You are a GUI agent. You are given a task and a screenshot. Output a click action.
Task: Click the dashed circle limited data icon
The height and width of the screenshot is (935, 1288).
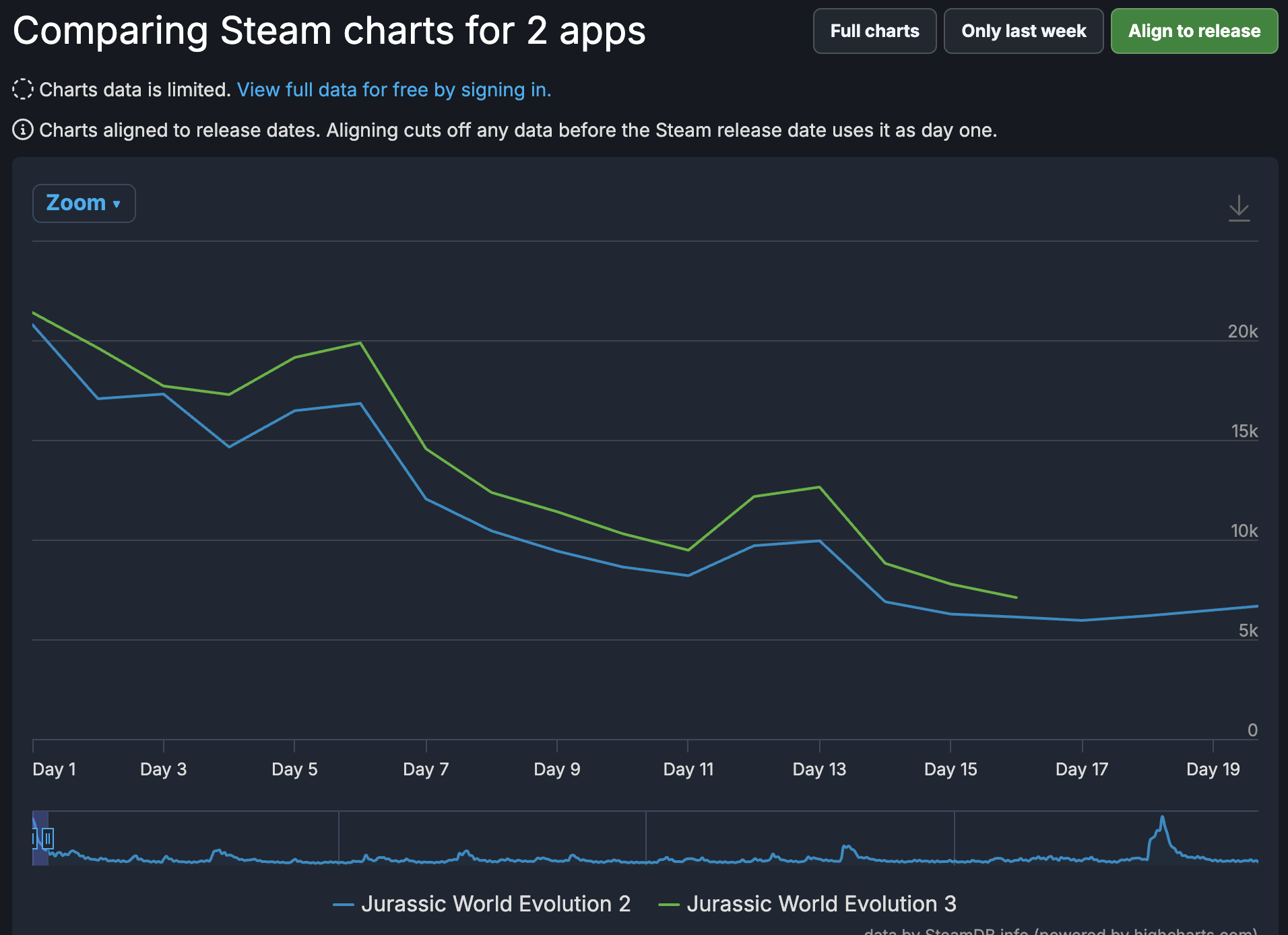click(23, 89)
